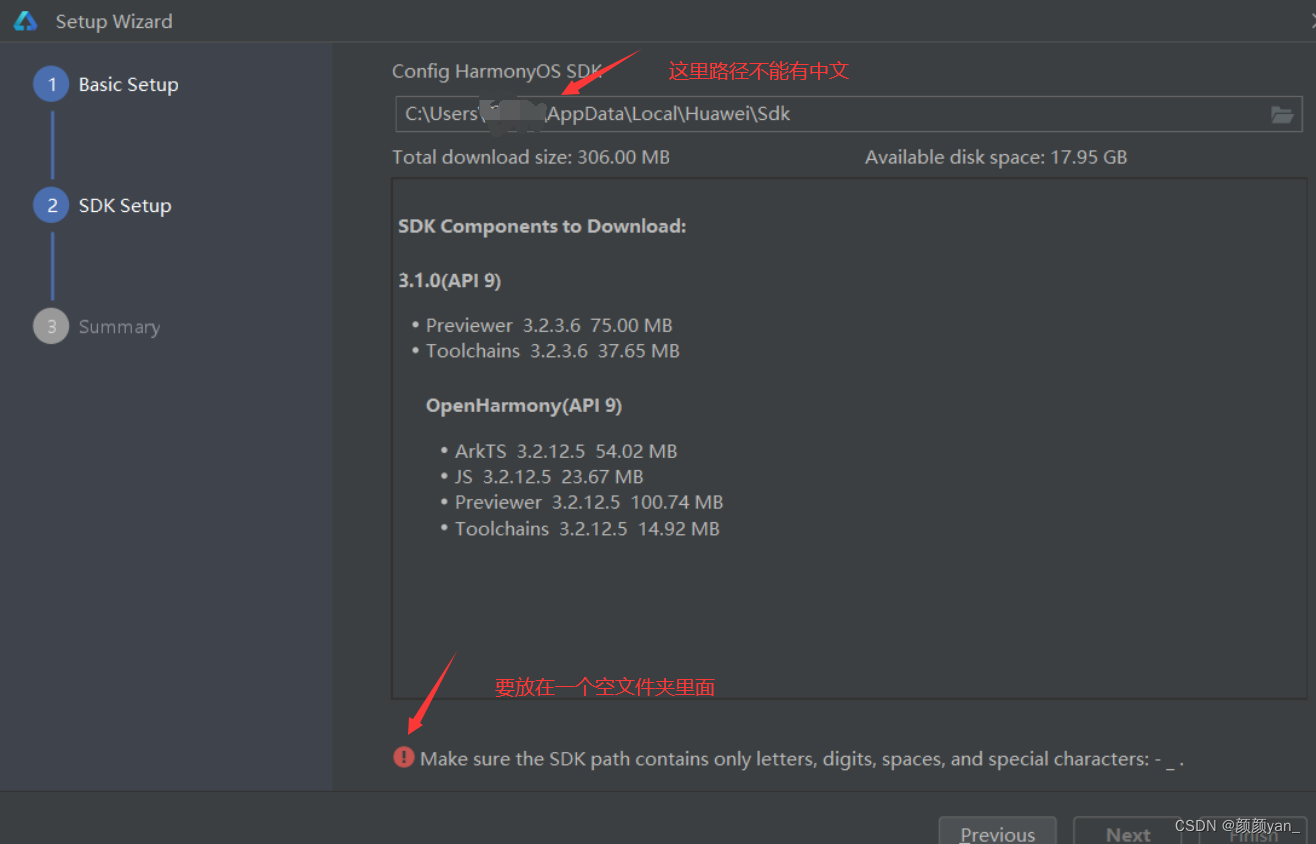The height and width of the screenshot is (844, 1316).
Task: Click JS 3.2.12.5 23.67 MB entry
Action: [x=549, y=477]
